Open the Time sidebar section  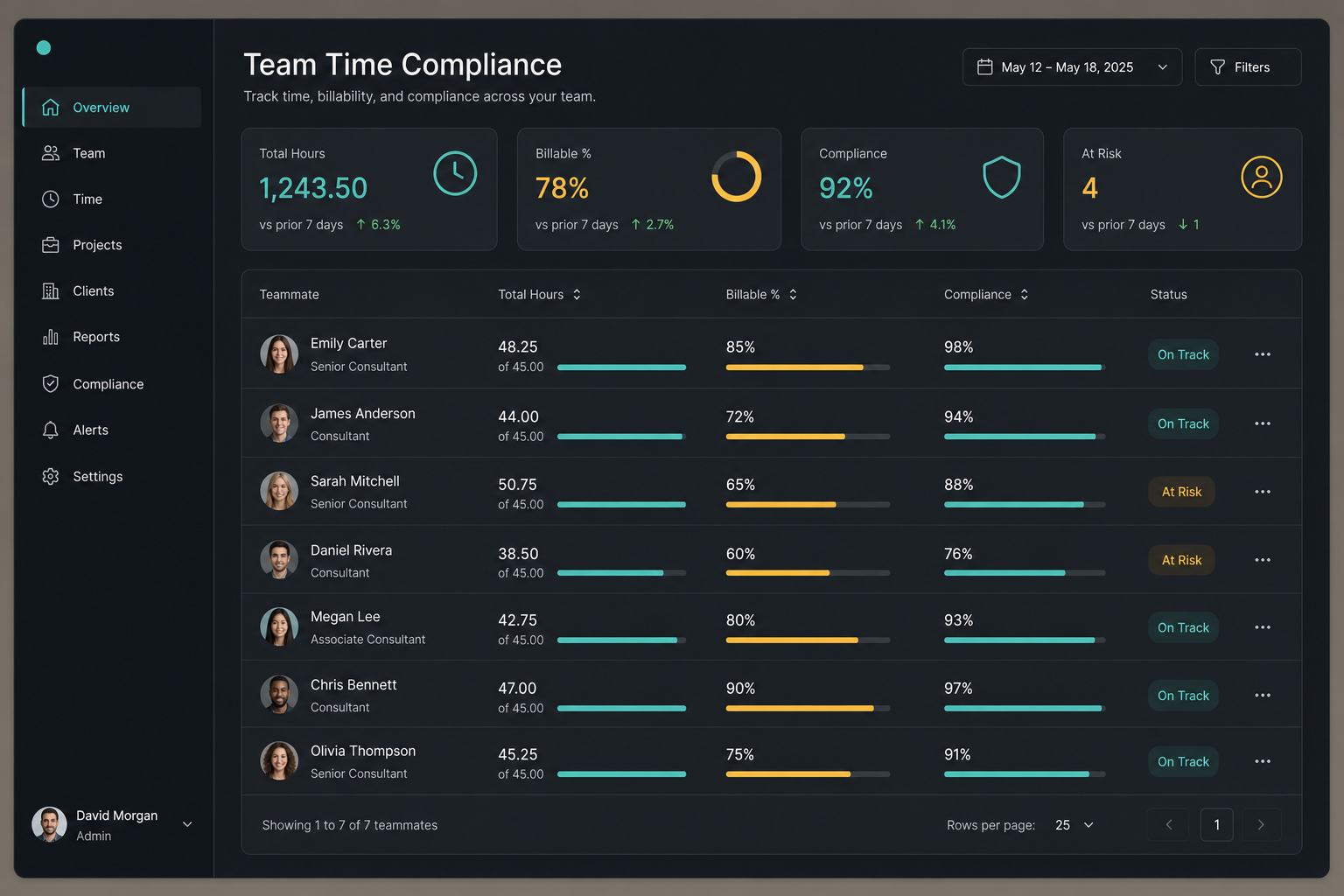(112, 199)
